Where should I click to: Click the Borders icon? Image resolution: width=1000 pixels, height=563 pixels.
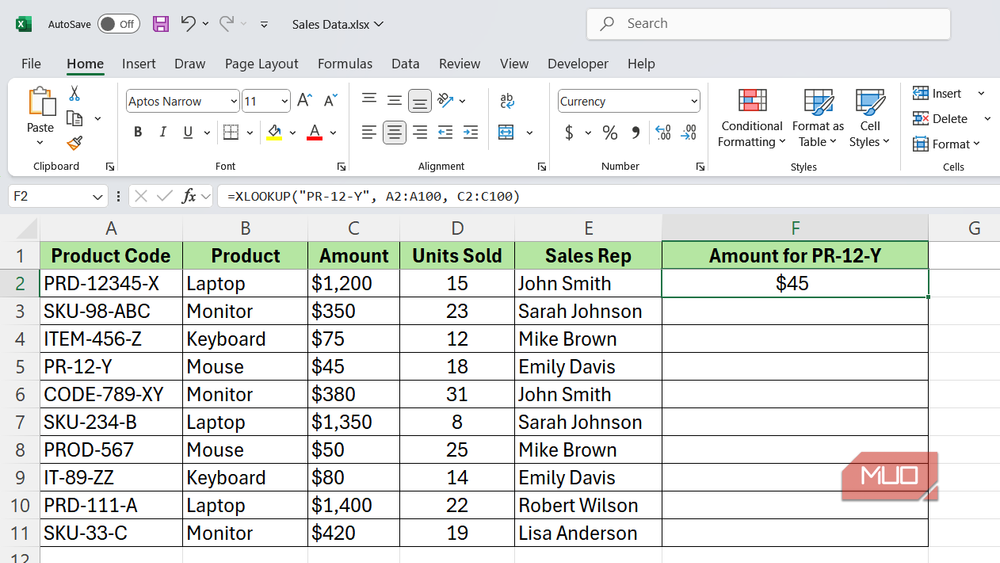(231, 132)
